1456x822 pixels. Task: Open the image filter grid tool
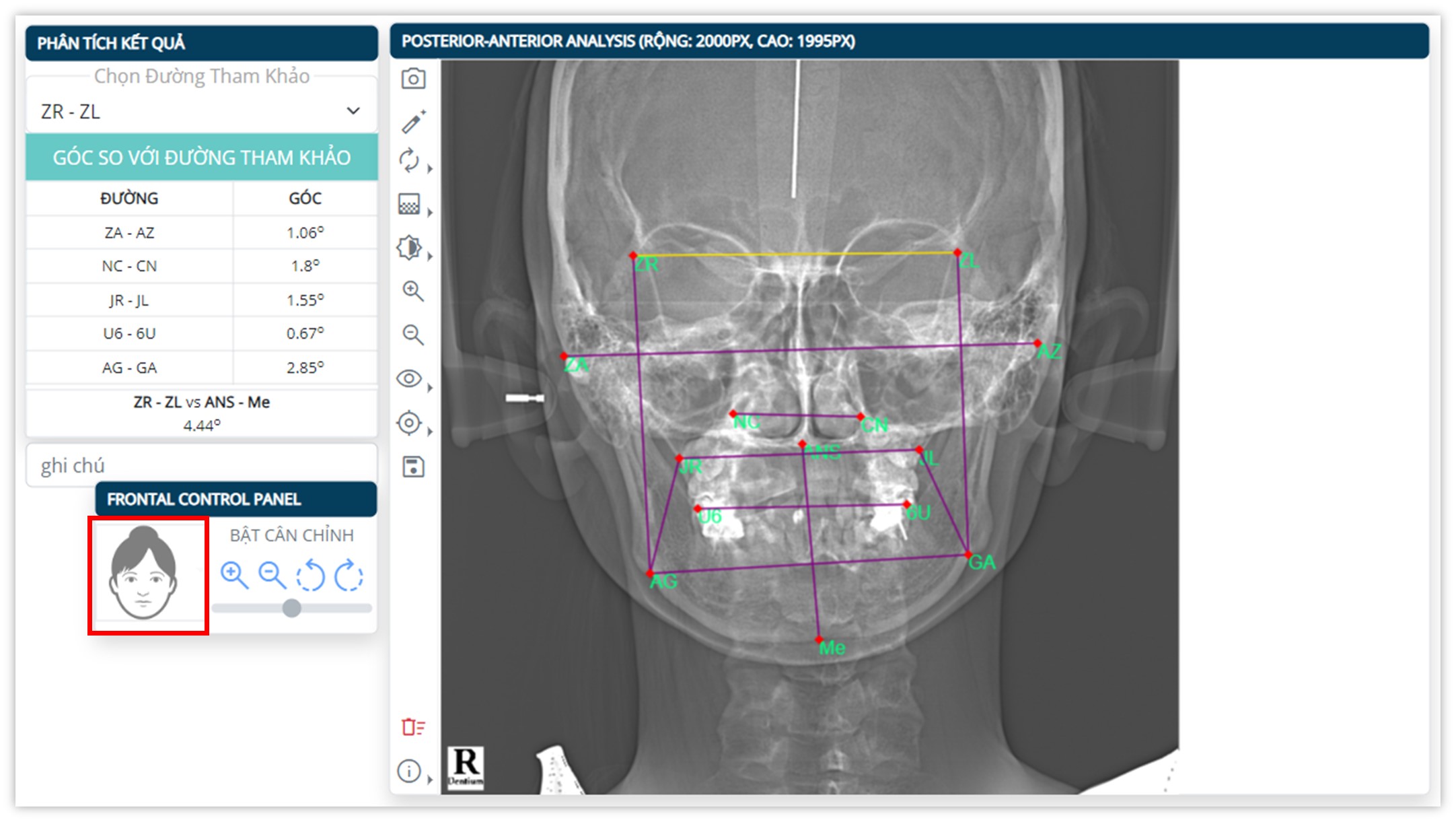409,204
